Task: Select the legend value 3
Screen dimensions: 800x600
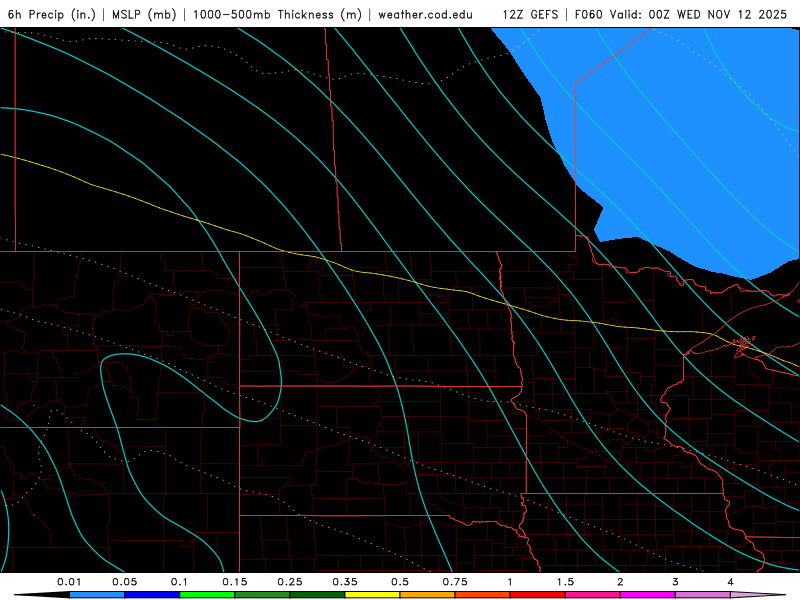Action: pos(675,582)
